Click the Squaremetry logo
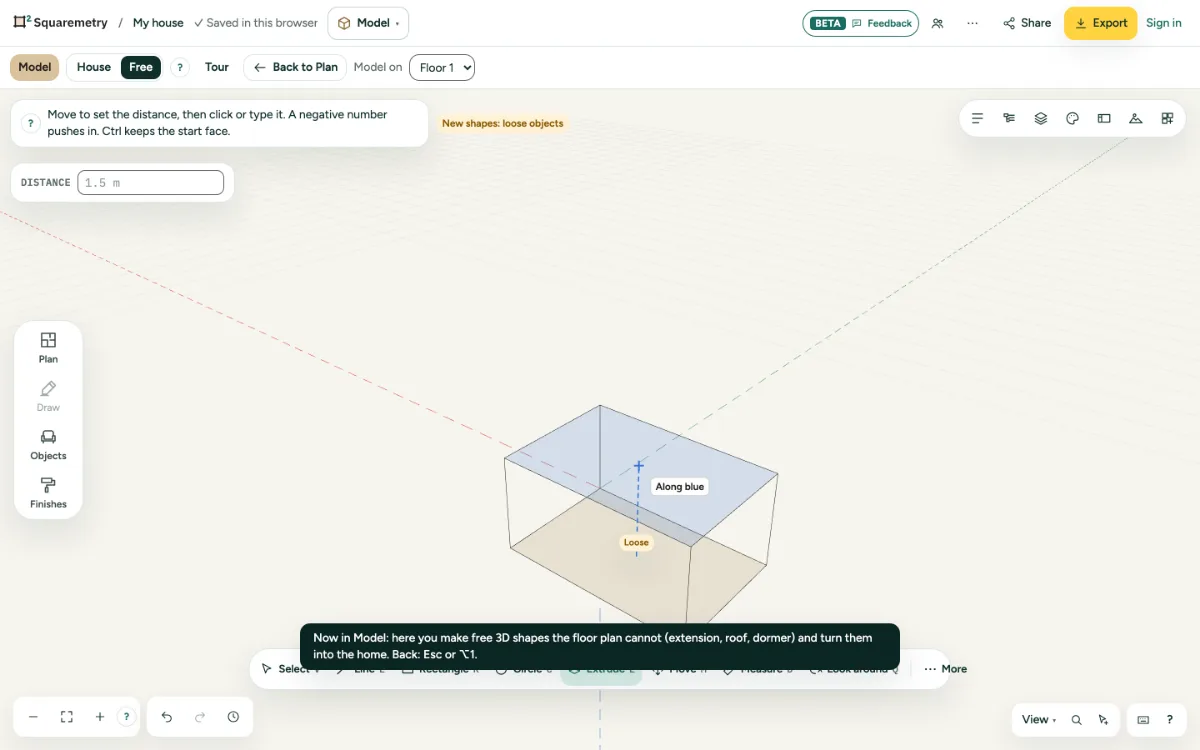The height and width of the screenshot is (750, 1200). tap(59, 23)
